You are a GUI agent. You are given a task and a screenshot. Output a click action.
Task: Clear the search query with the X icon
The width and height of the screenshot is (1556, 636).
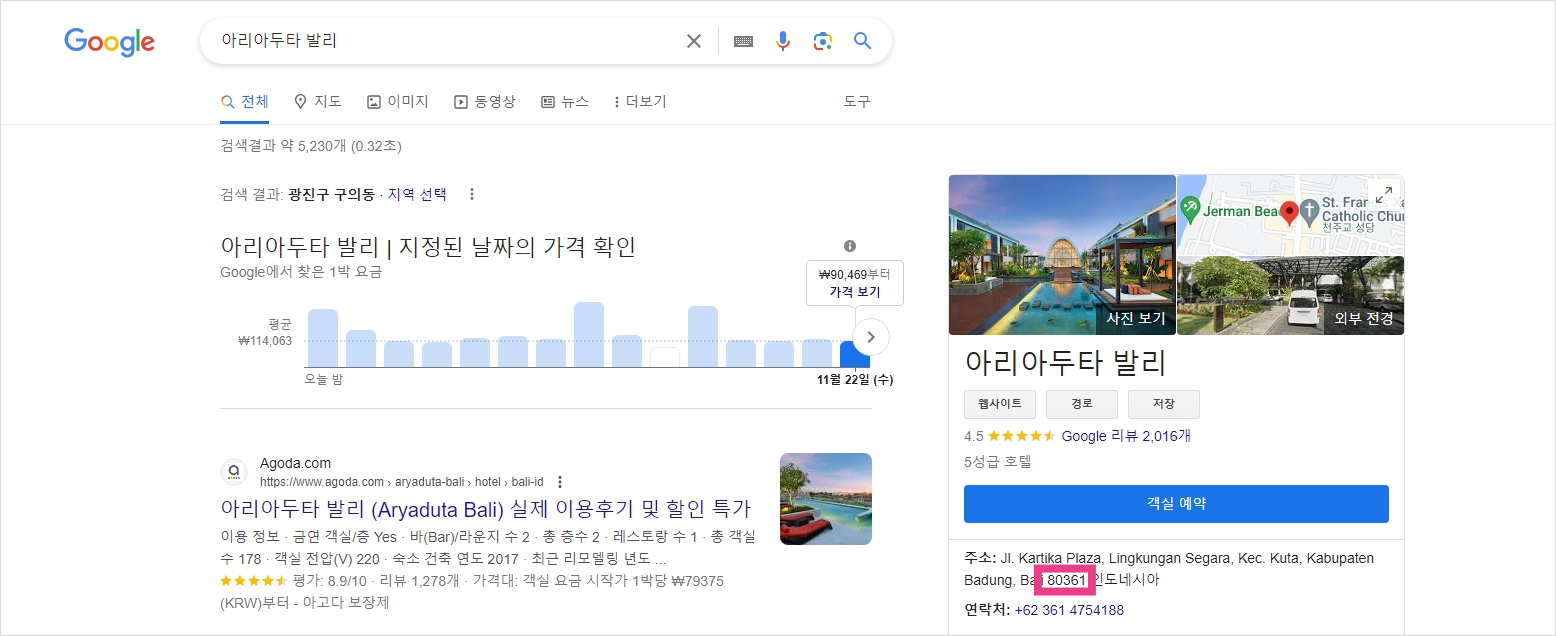click(694, 41)
